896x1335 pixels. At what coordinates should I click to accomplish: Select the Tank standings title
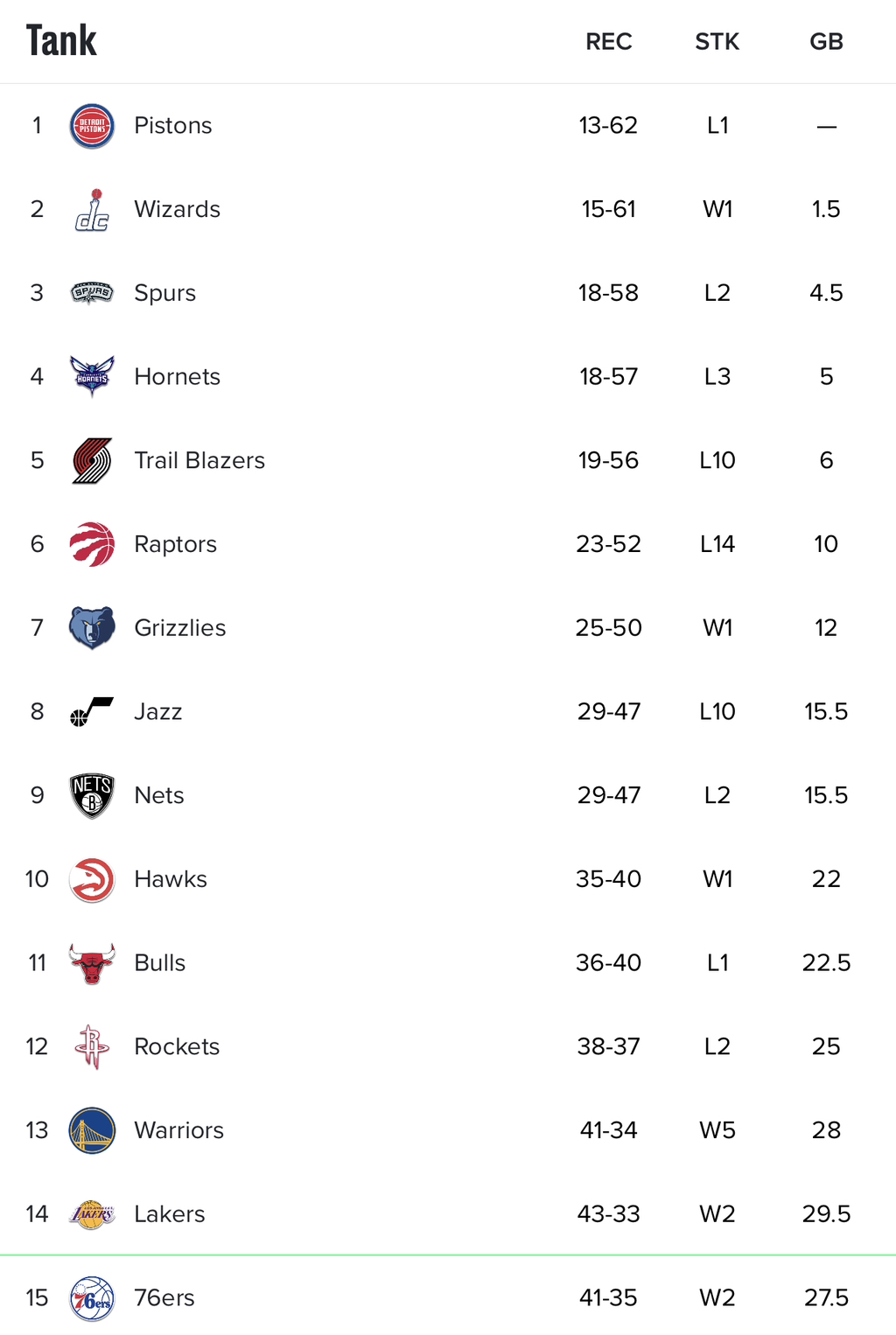pos(61,41)
